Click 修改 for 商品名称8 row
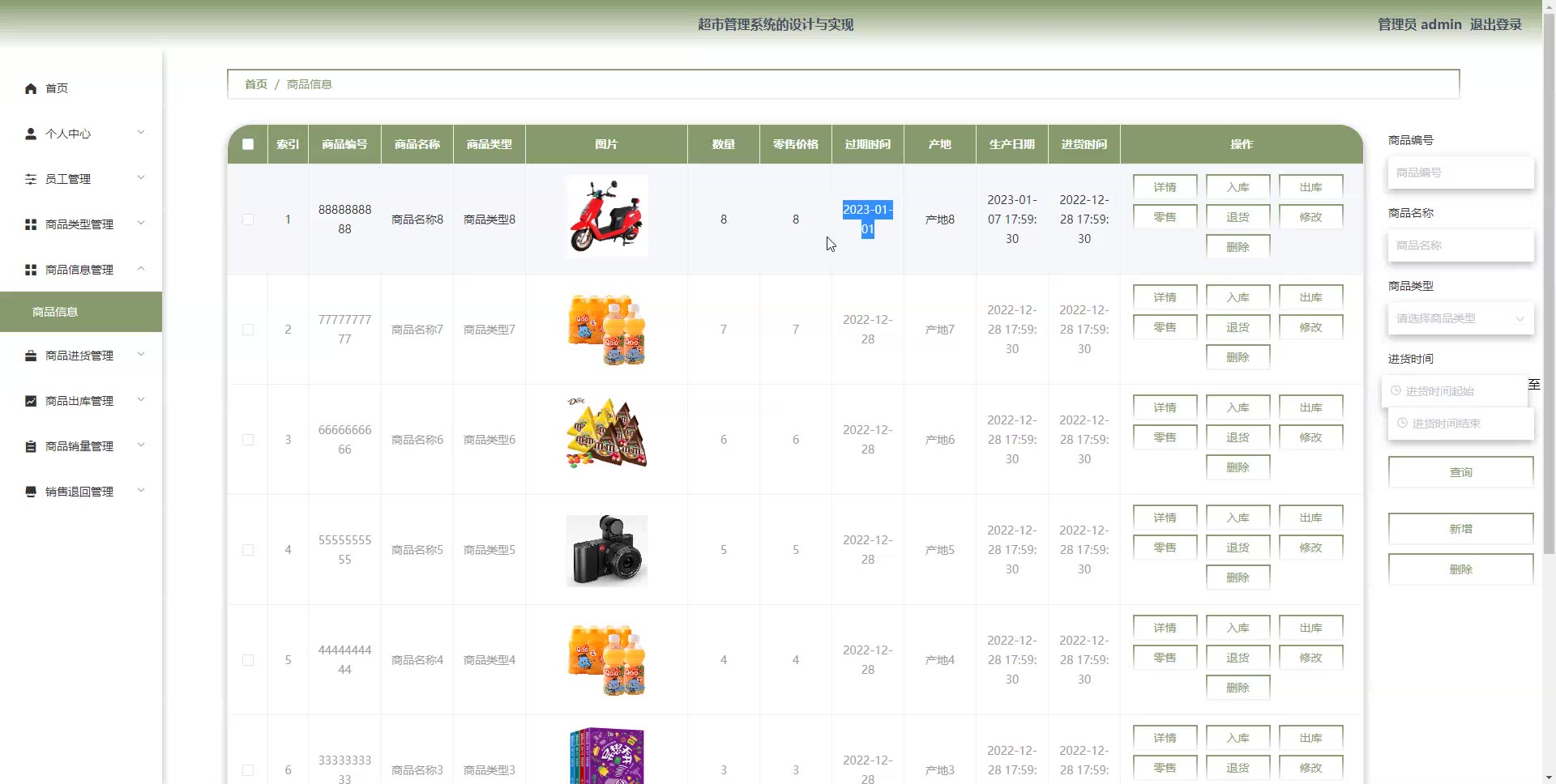 [1310, 217]
